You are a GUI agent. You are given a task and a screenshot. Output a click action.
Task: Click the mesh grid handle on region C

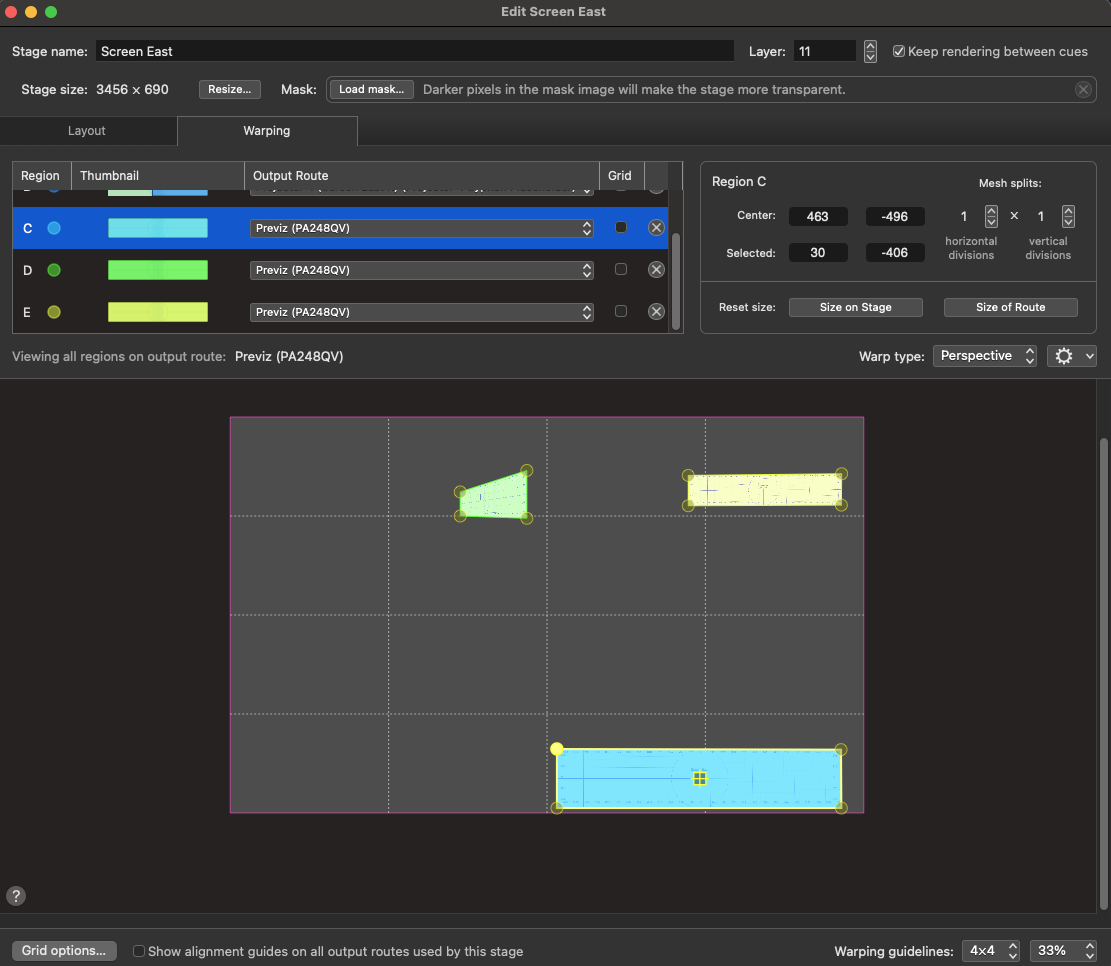[x=699, y=777]
